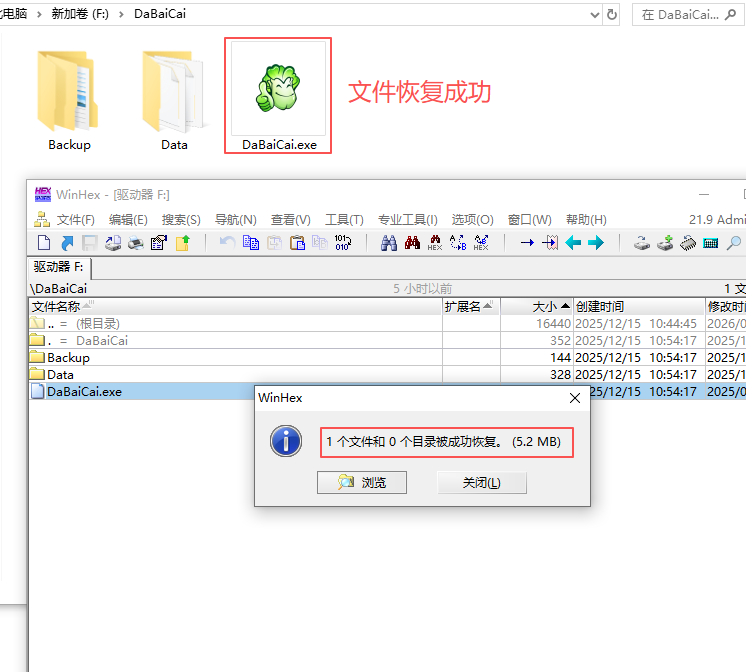This screenshot has width=746, height=672.
Task: Click the magnifier icon at WinHex toolbar end
Action: tap(734, 243)
